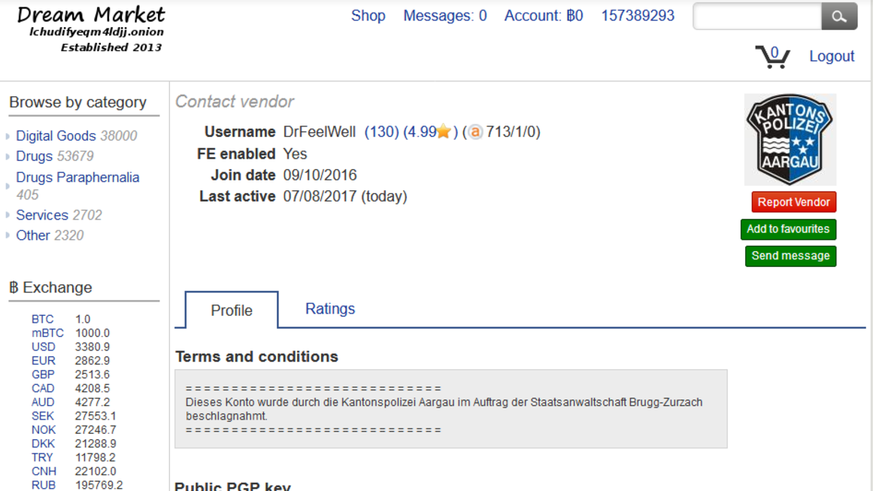873x491 pixels.
Task: Click the EUR rate value 2862.9
Action: click(x=92, y=361)
